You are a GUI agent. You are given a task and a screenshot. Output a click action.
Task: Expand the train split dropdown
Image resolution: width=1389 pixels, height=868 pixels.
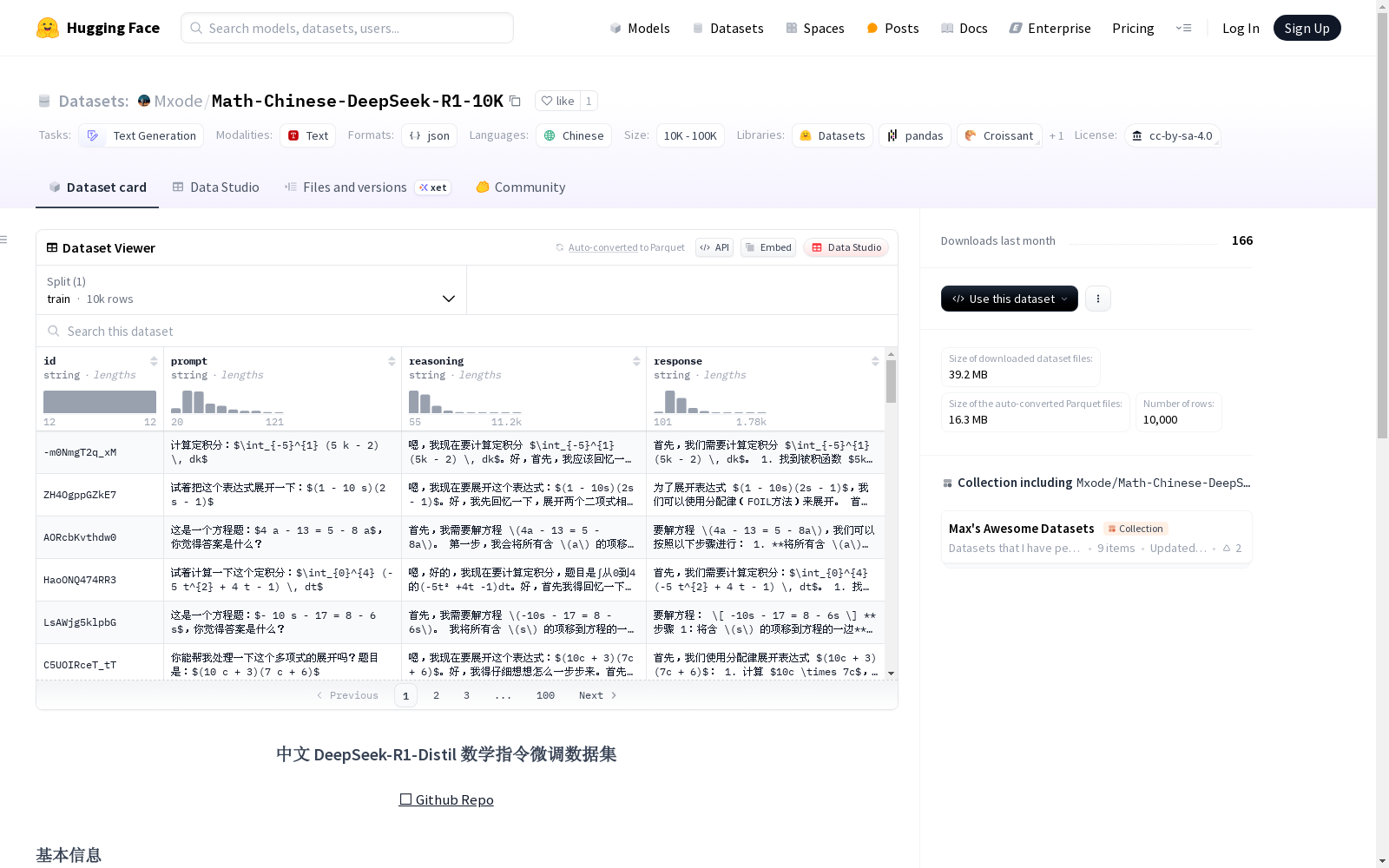(252, 290)
